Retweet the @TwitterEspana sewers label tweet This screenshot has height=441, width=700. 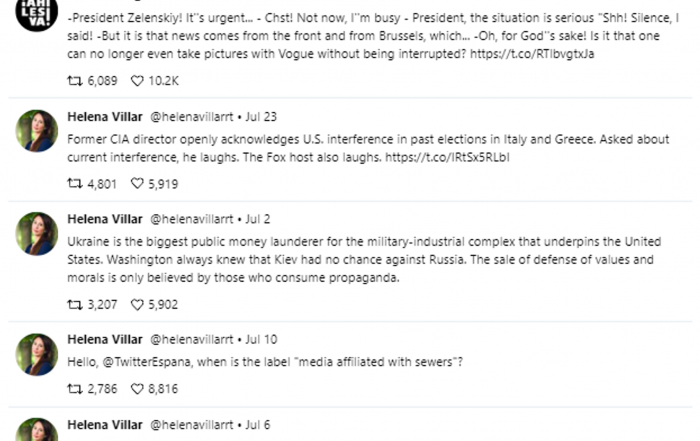(75, 389)
